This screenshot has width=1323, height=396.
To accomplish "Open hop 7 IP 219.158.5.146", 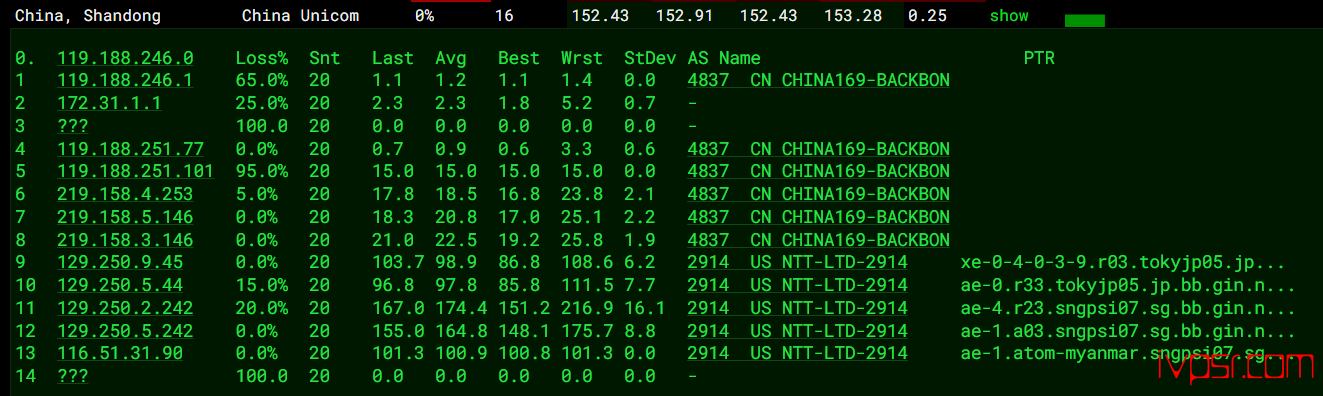I will (x=126, y=217).
